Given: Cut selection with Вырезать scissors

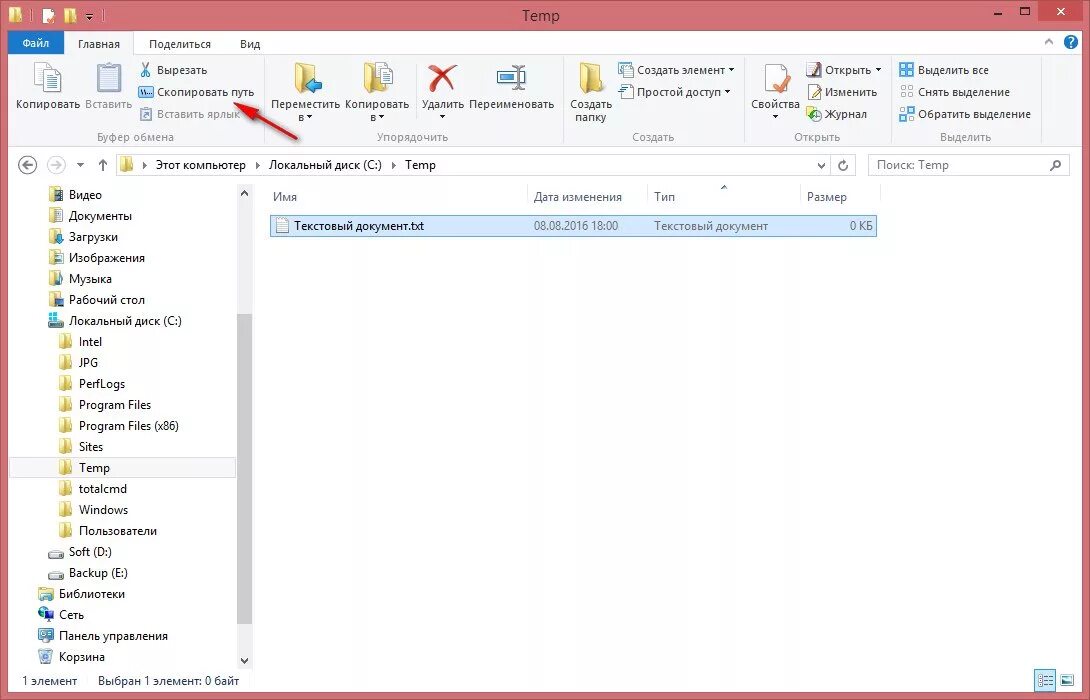Looking at the screenshot, I should coord(173,70).
